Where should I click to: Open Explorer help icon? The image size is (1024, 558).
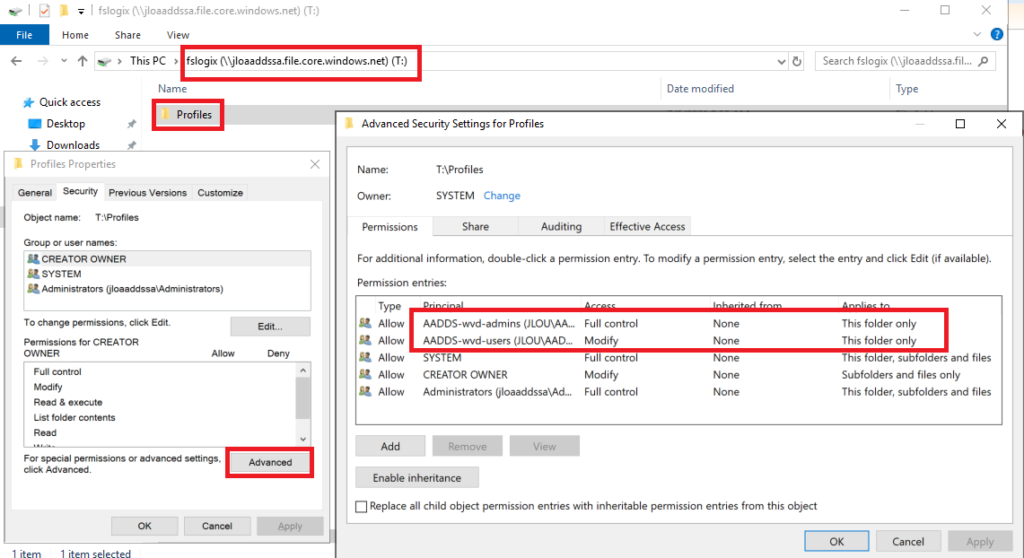(997, 35)
